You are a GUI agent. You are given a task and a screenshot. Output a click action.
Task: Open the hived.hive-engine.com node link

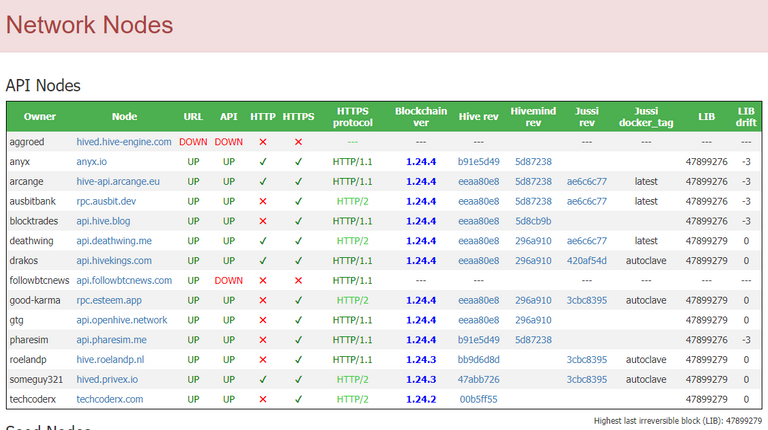click(x=124, y=142)
